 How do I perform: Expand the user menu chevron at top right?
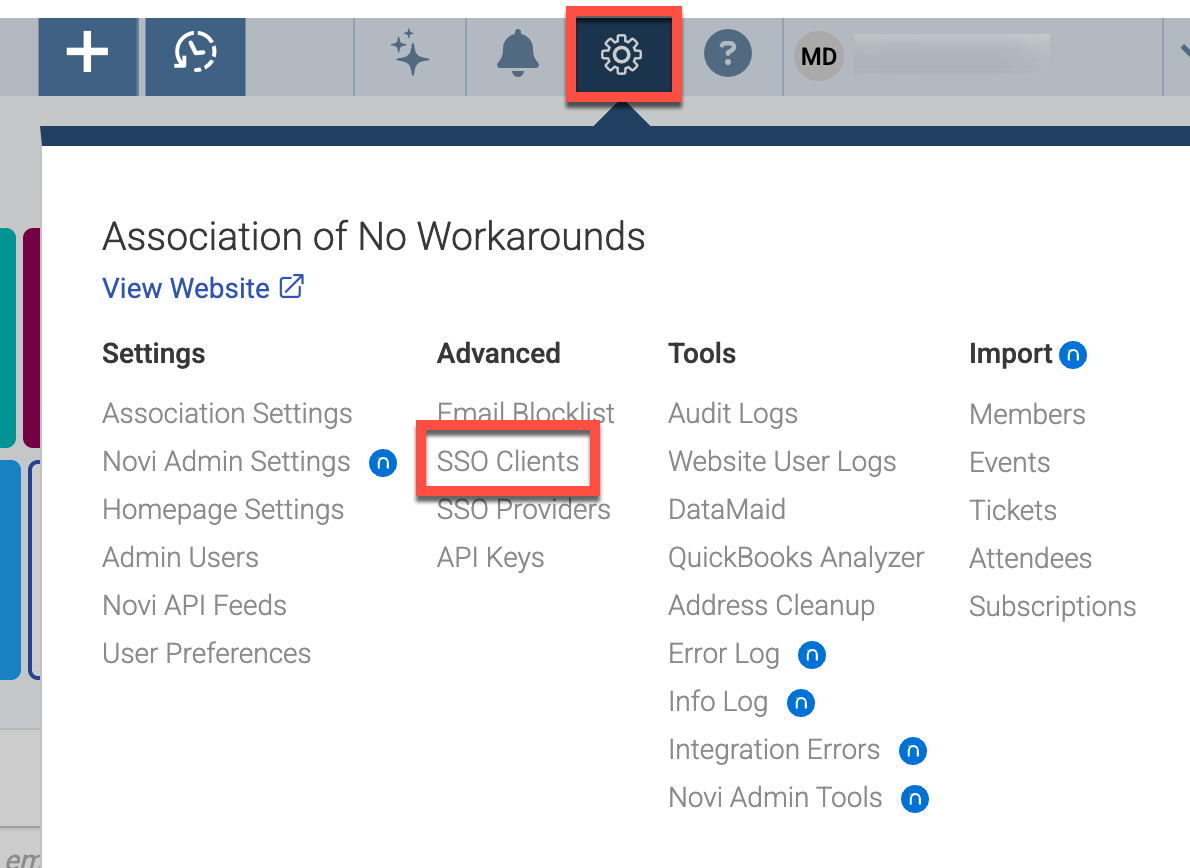1184,52
